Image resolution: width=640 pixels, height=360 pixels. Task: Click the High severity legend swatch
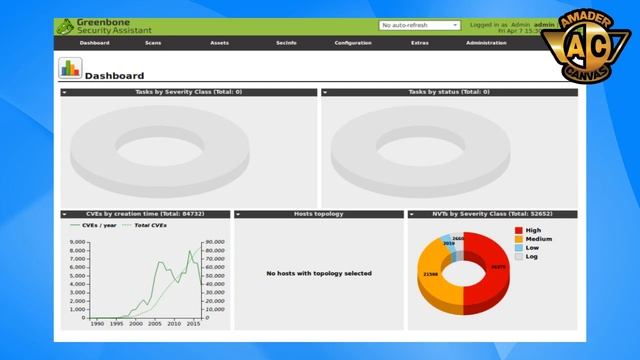click(518, 231)
